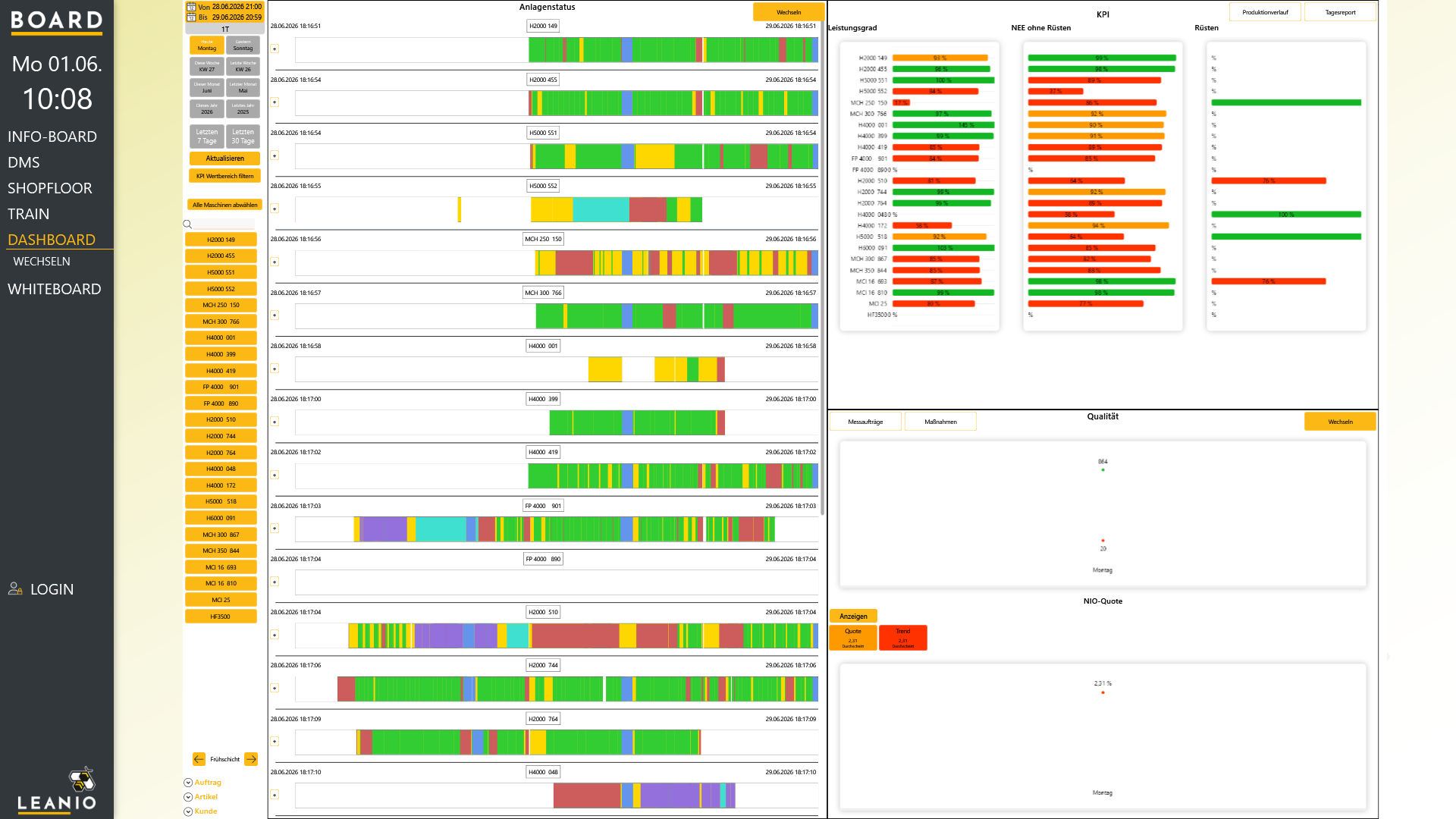Select Letzten 7 Tage time range
Viewport: 1456px width, 819px height.
pos(207,136)
